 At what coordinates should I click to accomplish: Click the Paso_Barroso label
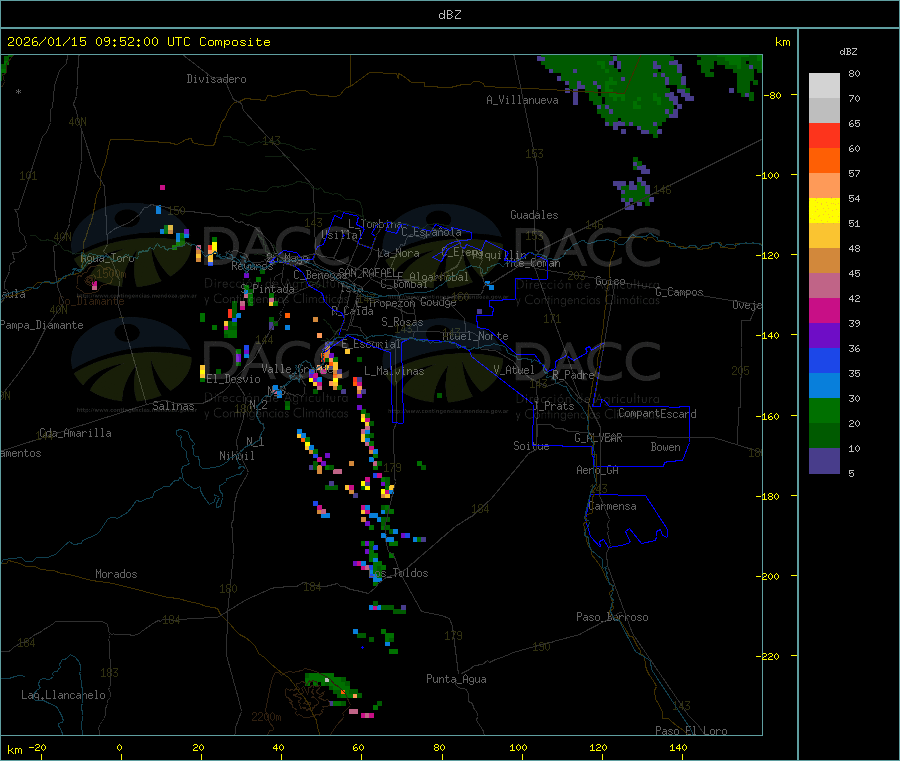[x=612, y=617]
